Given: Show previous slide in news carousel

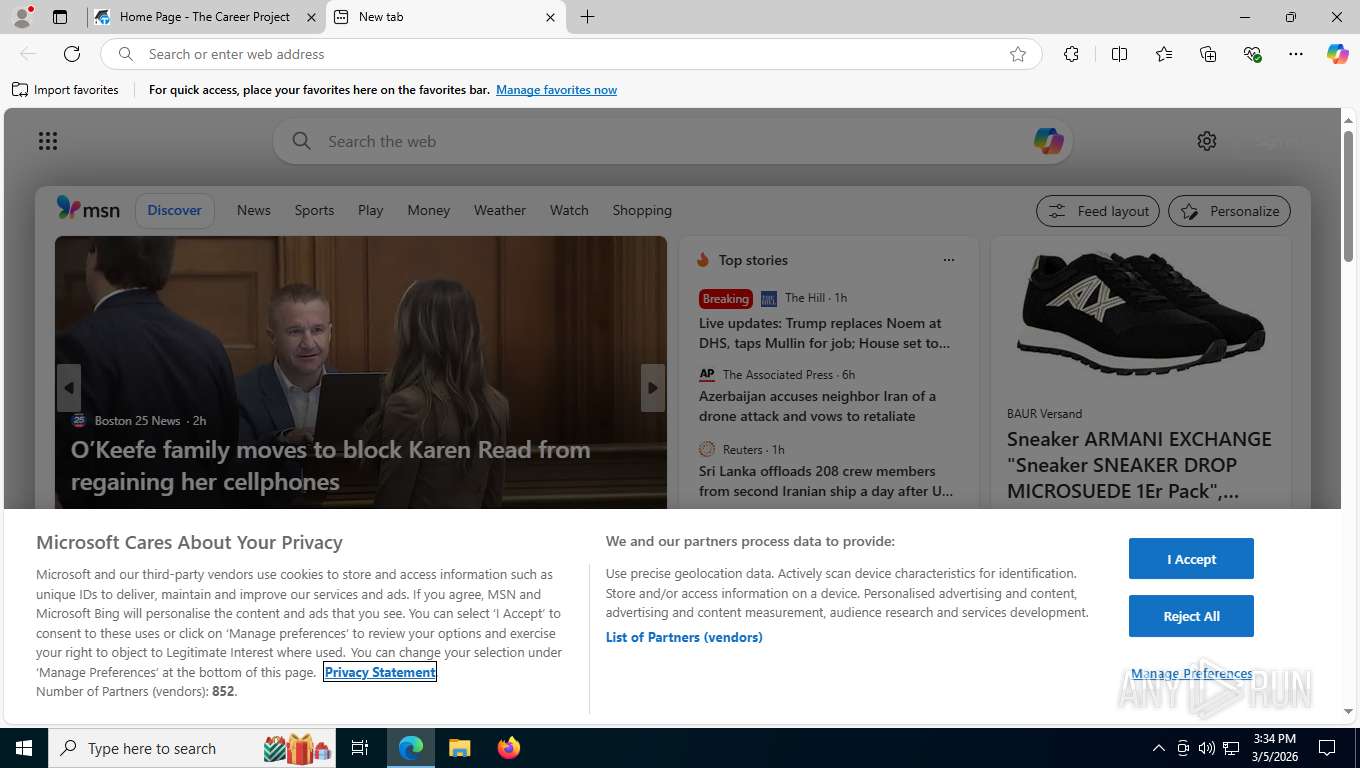Looking at the screenshot, I should [x=69, y=388].
